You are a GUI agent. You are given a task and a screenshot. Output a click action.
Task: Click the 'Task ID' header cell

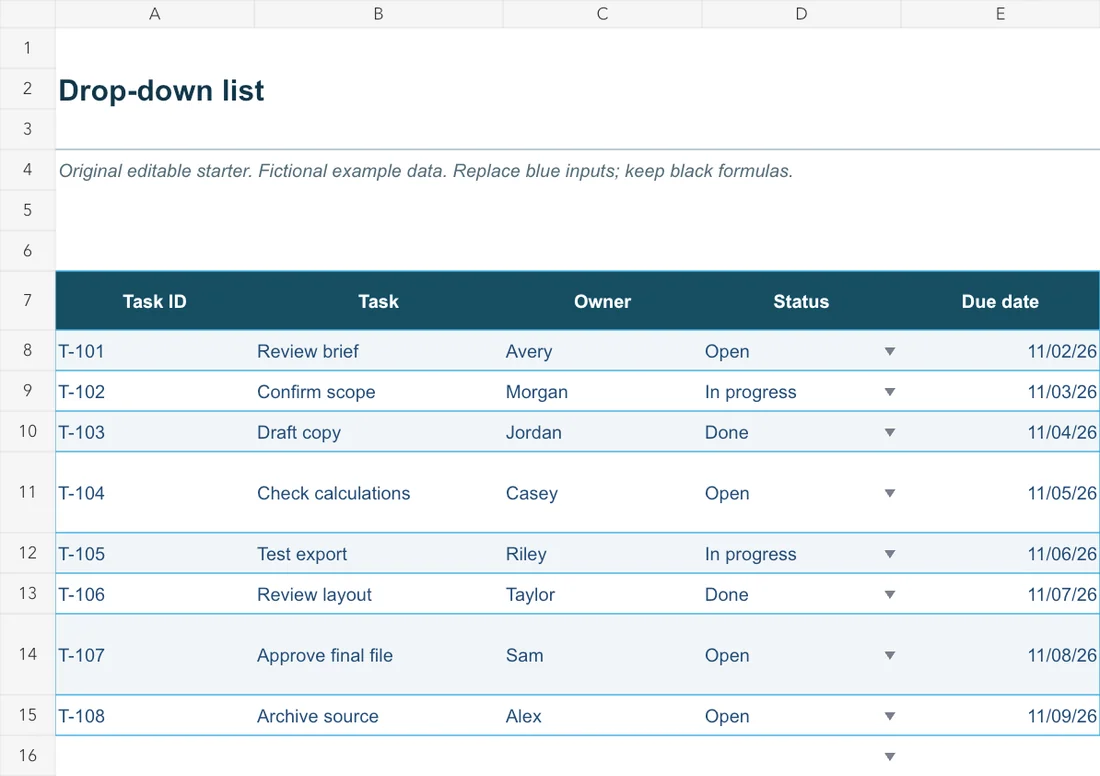coord(155,301)
